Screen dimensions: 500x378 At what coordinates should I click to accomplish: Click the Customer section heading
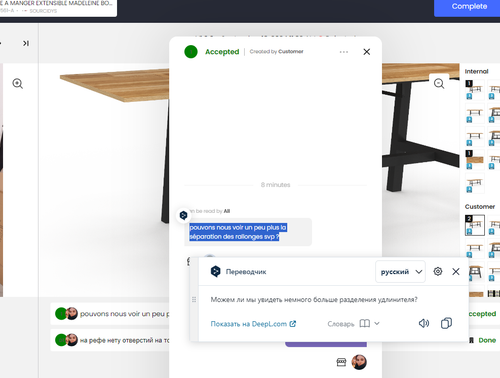coord(480,207)
